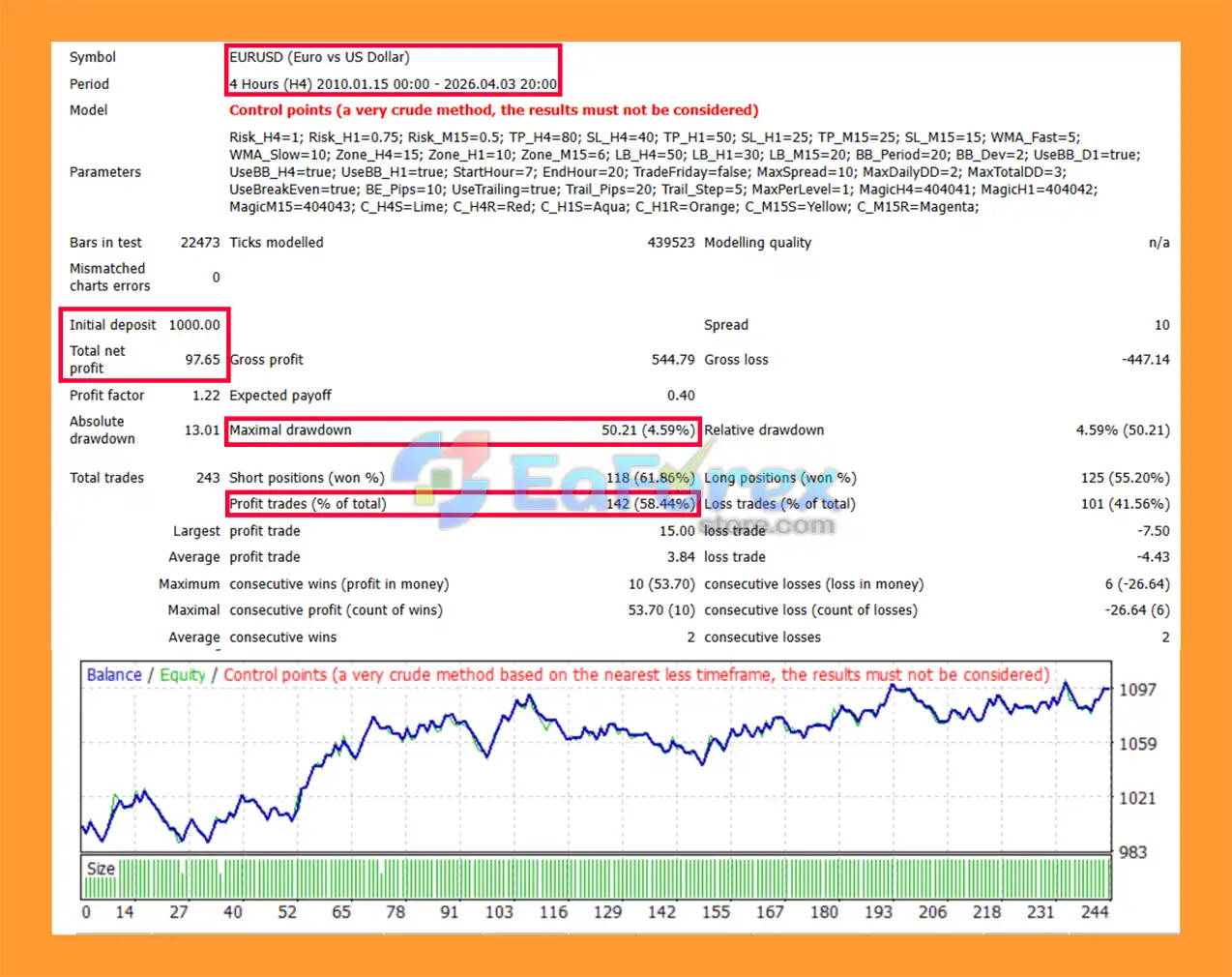Viewport: 1232px width, 977px height.
Task: Click the 983 value on chart axis
Action: click(1132, 852)
